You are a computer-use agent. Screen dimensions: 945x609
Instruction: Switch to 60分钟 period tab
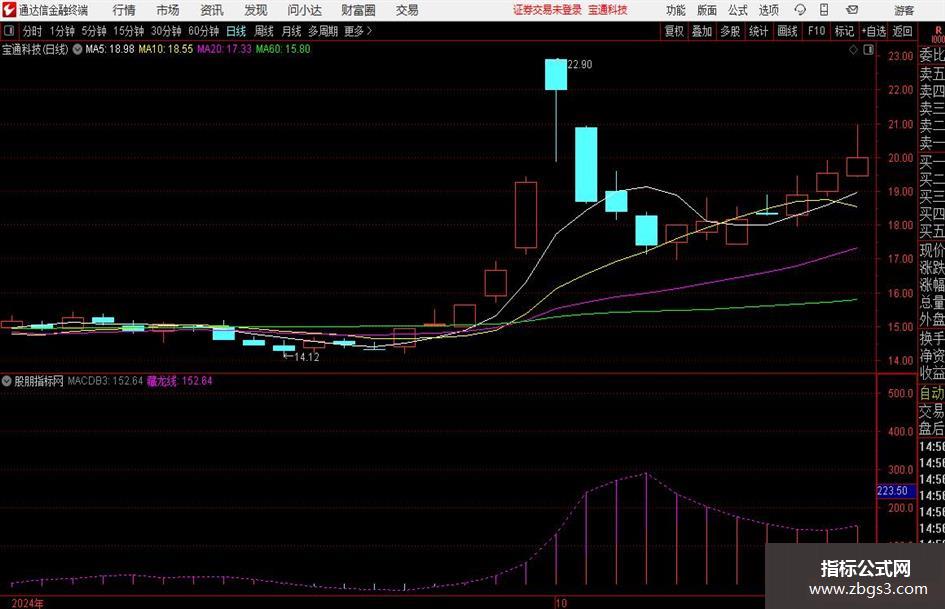203,31
